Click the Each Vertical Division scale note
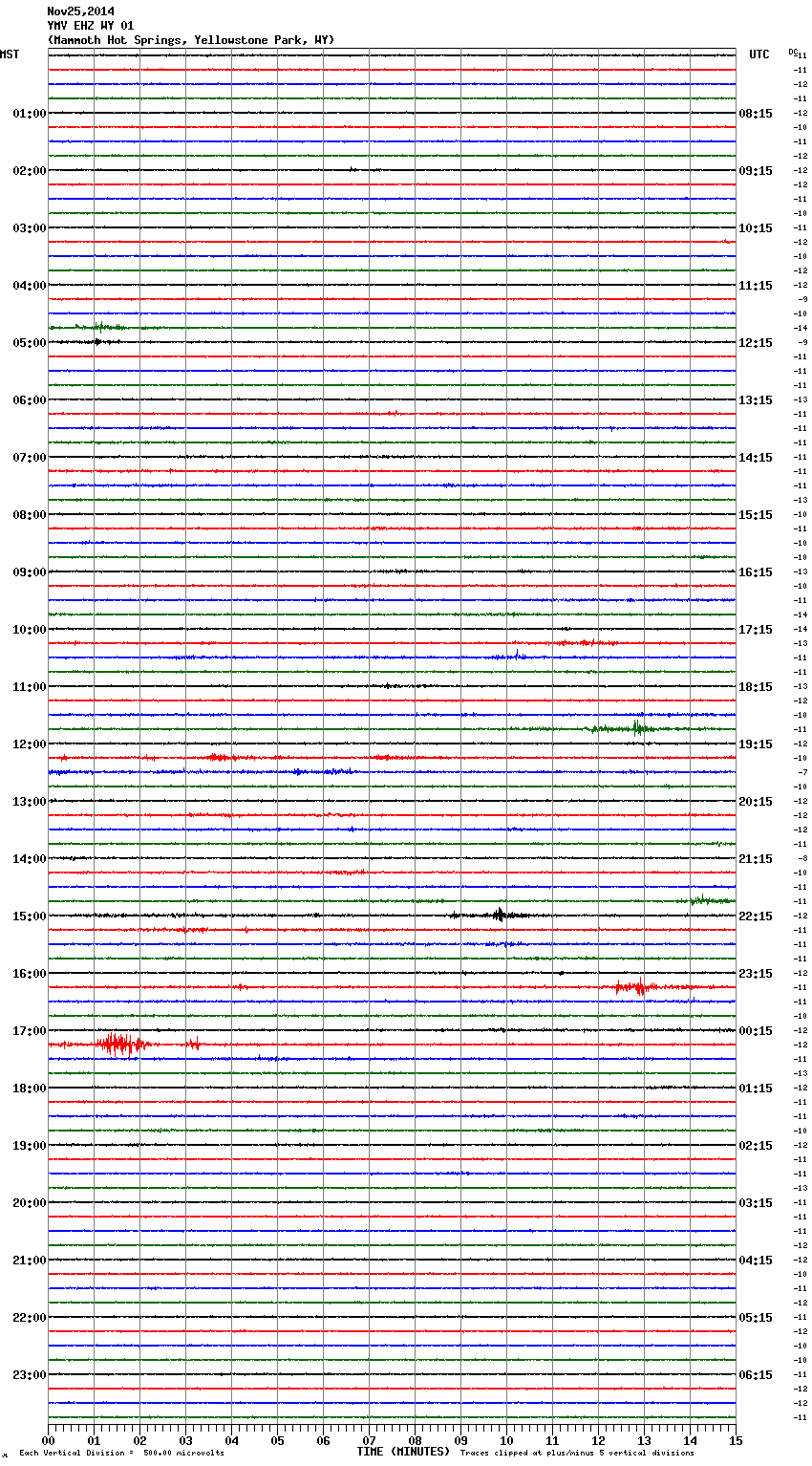The width and height of the screenshot is (812, 1466). (121, 1454)
